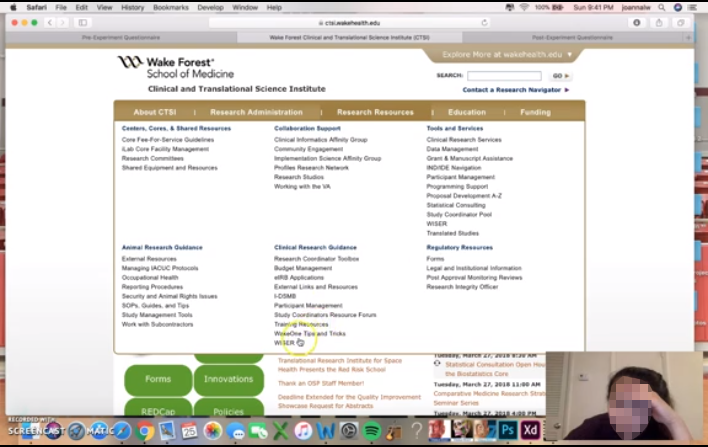This screenshot has width=708, height=447.
Task: Expand Explore More at wakehealth.edu dropdown
Action: [x=507, y=55]
